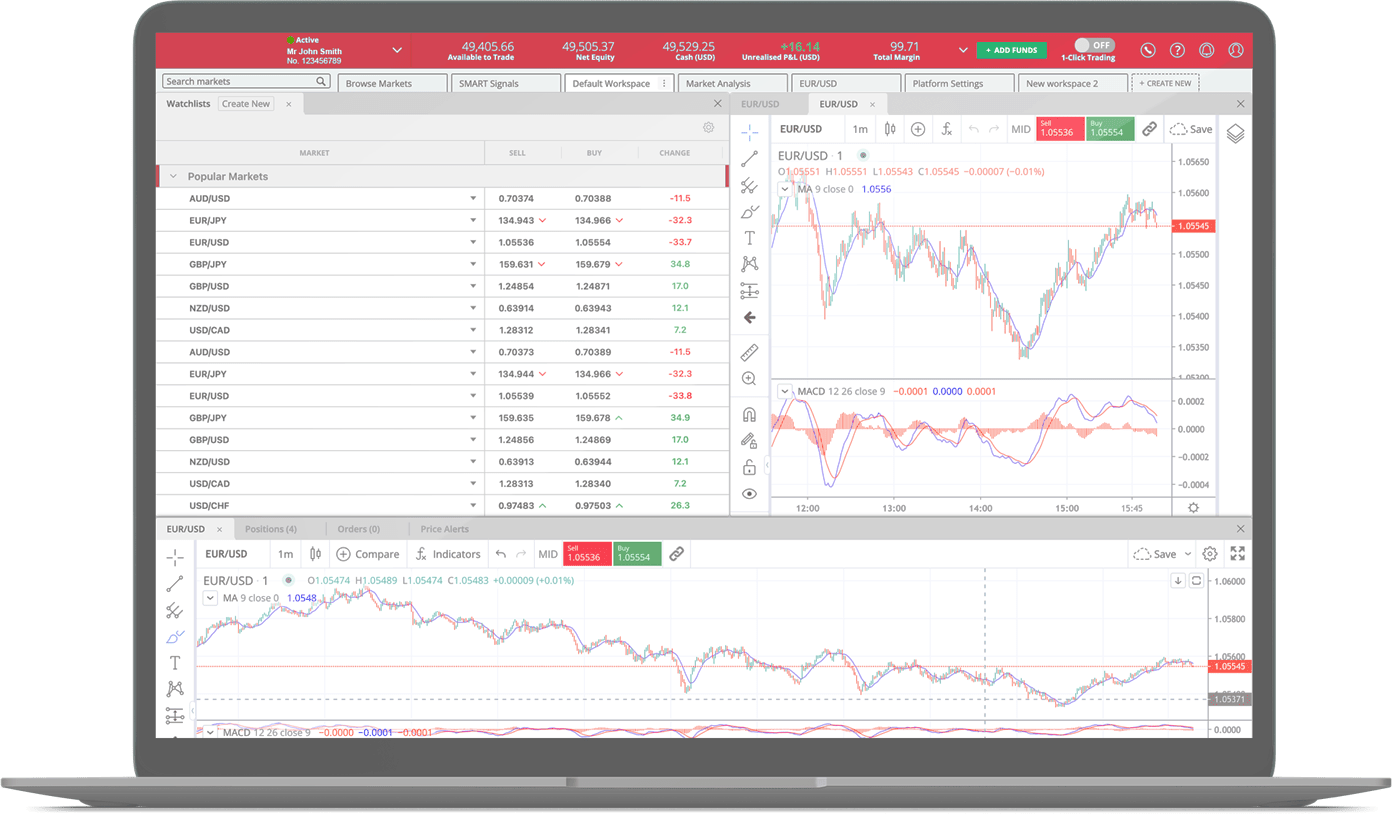This screenshot has height=814, width=1392.
Task: Select the trend line drawing tool
Action: tap(750, 158)
